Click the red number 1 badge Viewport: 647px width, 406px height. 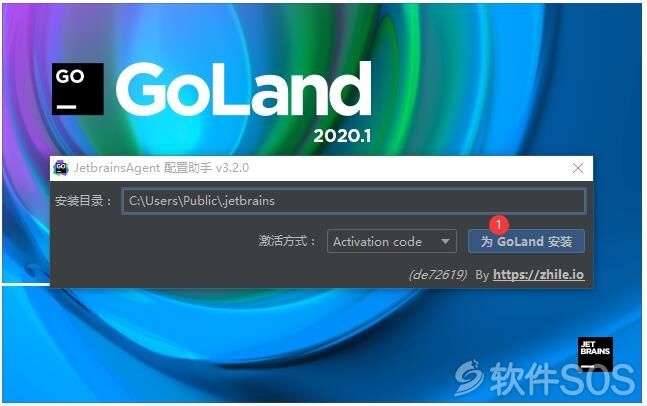click(x=498, y=225)
